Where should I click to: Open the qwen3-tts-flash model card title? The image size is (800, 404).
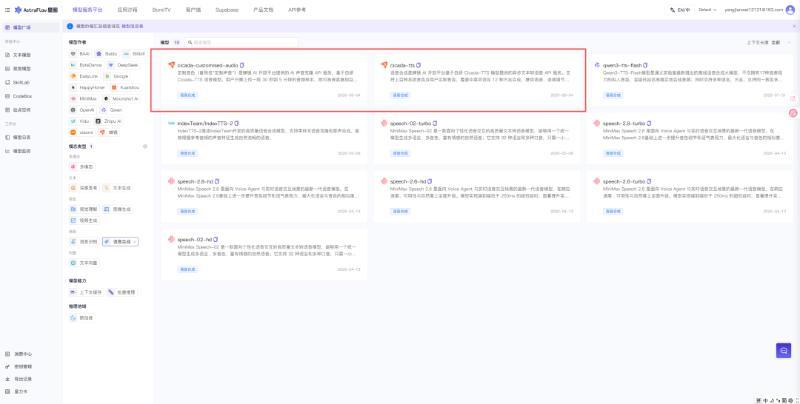coord(622,65)
